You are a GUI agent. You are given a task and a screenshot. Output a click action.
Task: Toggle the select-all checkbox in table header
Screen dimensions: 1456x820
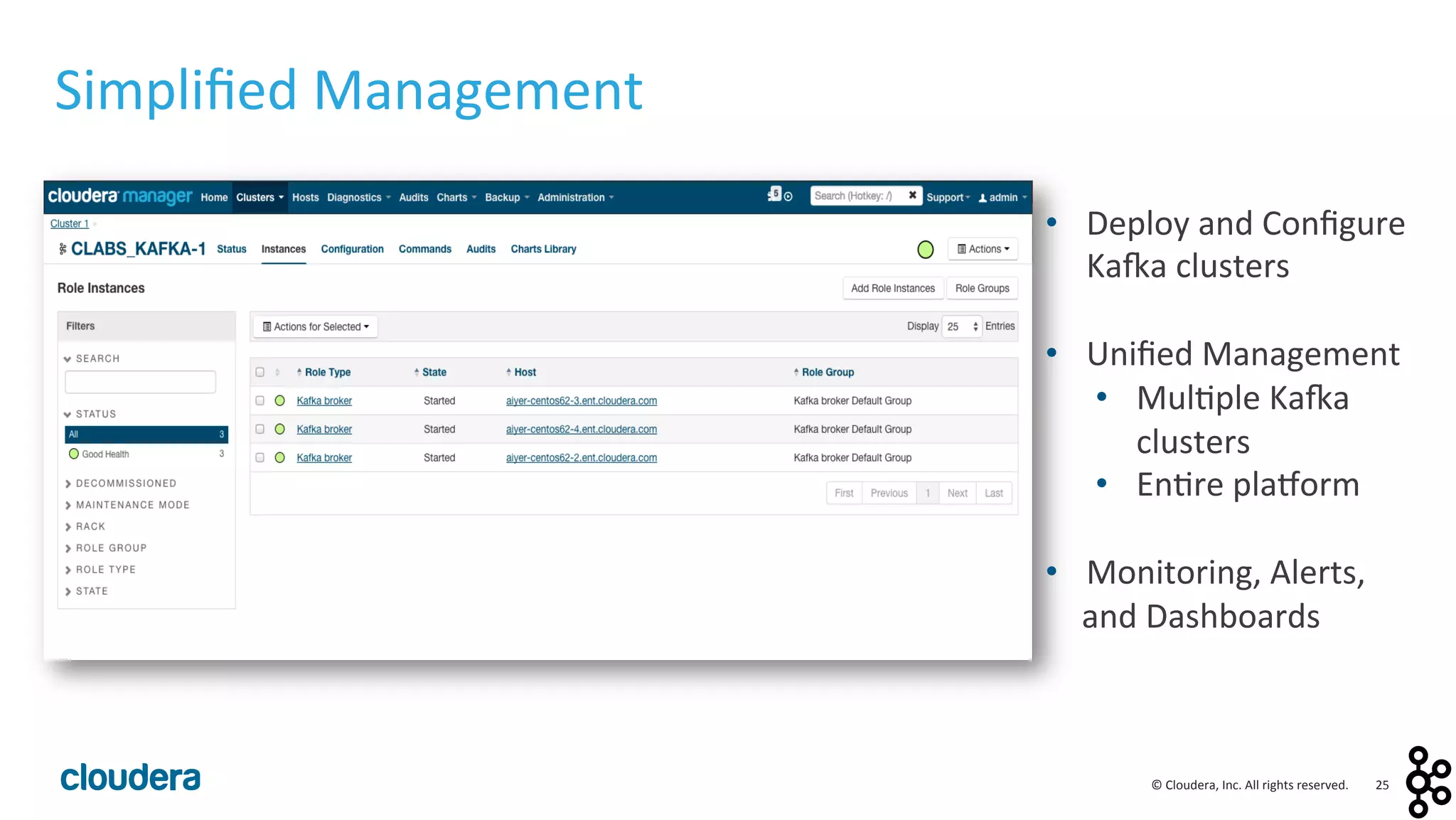pos(260,372)
